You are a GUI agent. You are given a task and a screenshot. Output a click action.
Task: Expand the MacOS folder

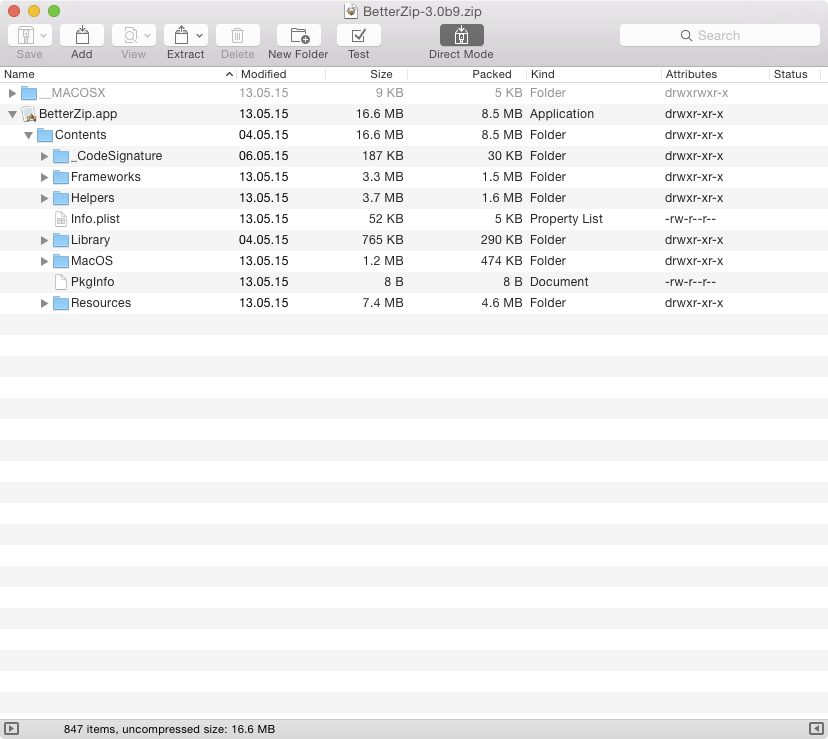[x=44, y=261]
